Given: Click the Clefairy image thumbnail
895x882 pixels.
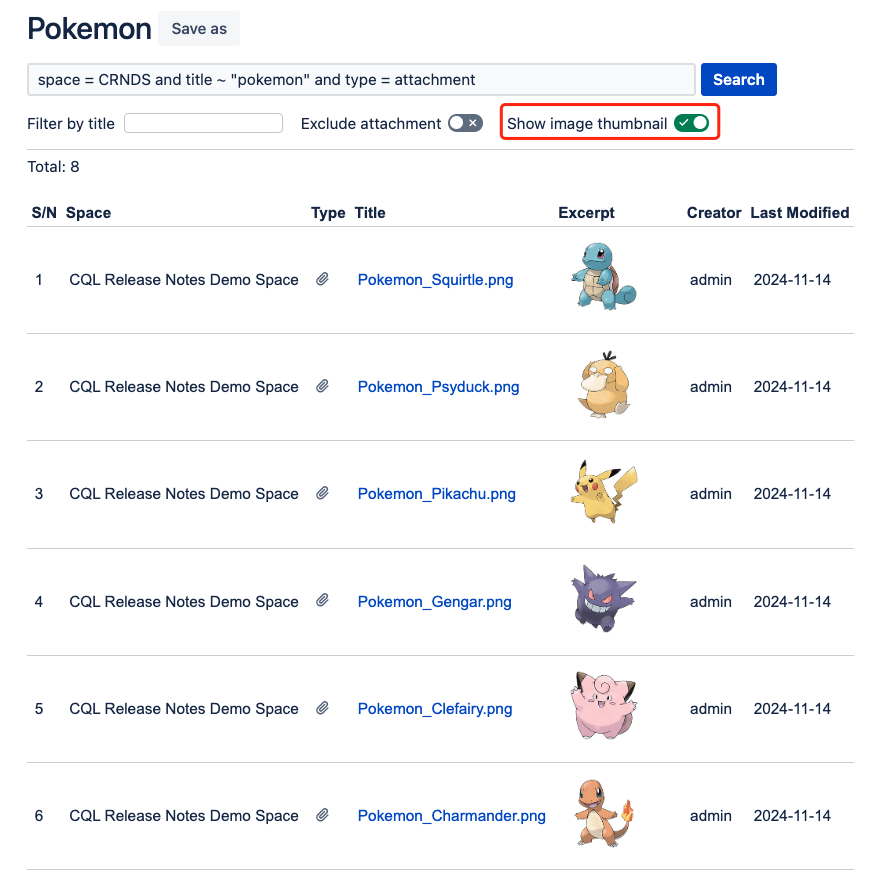Looking at the screenshot, I should coord(603,706).
